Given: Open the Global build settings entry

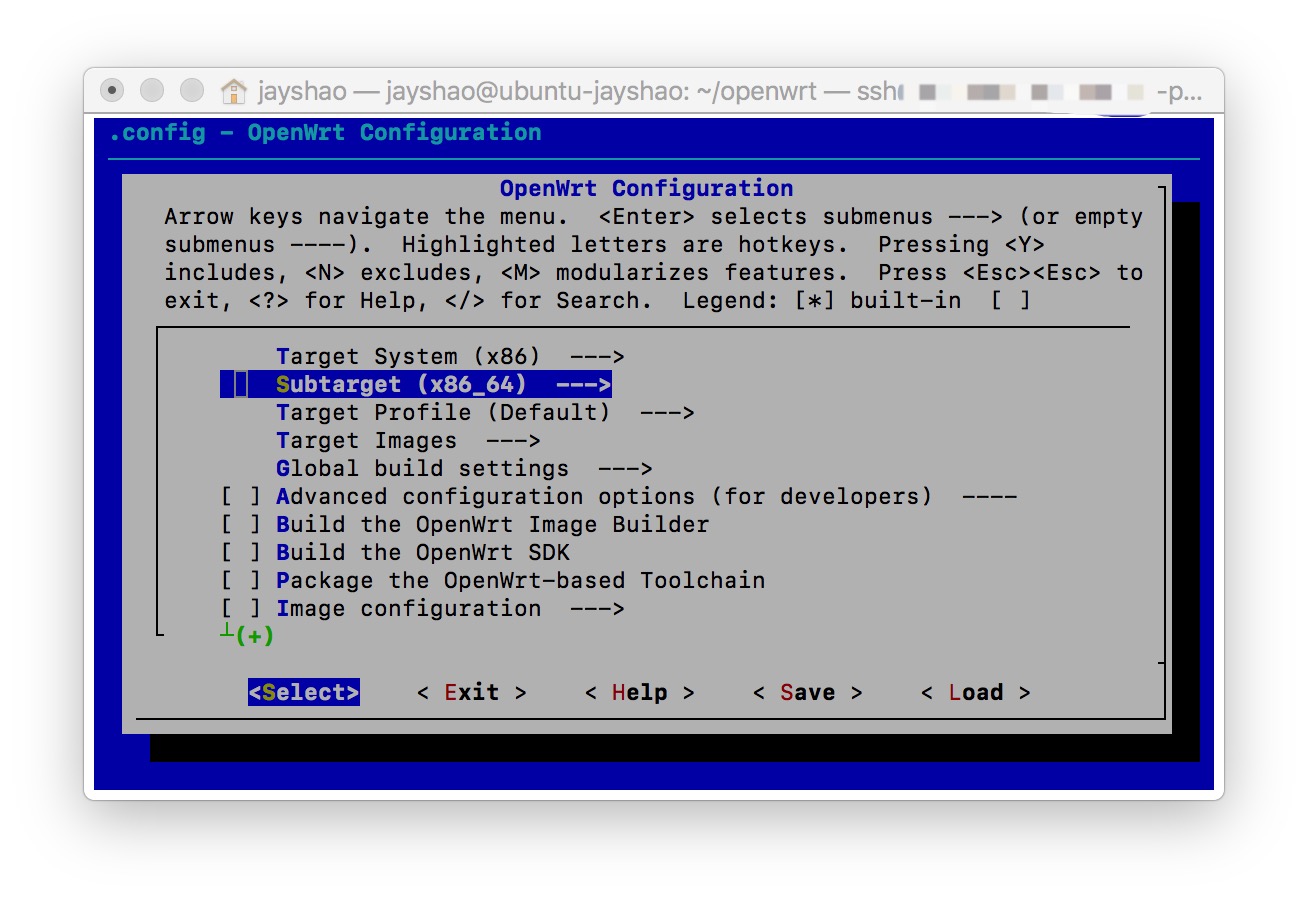Looking at the screenshot, I should [x=422, y=469].
